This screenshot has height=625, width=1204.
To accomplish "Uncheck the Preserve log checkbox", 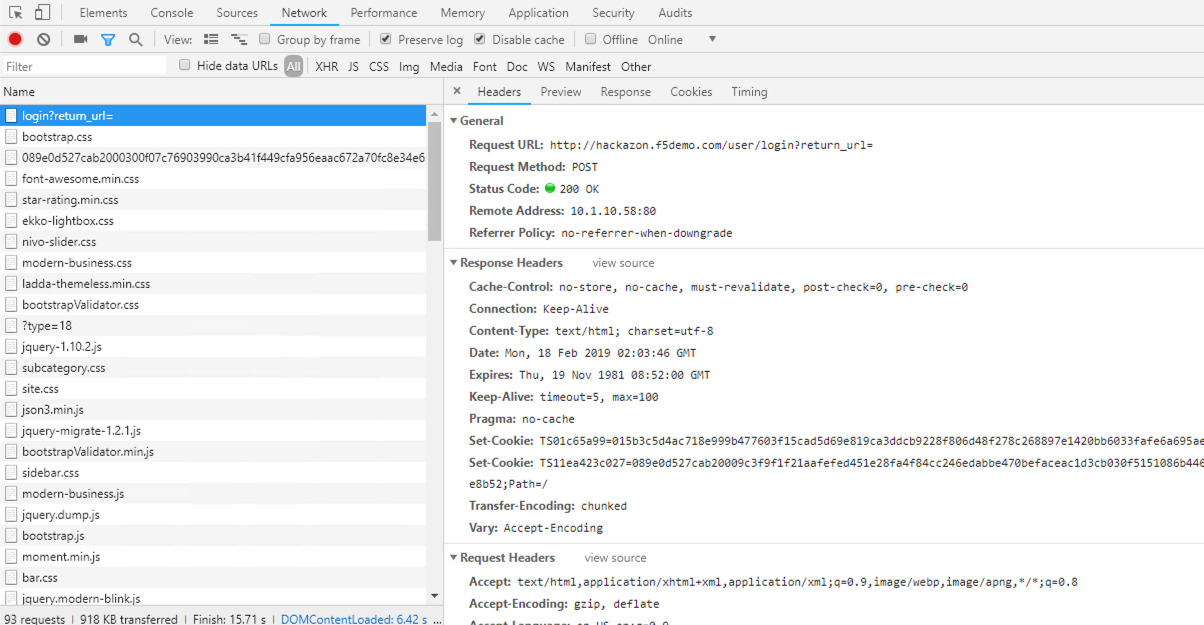I will click(x=386, y=39).
